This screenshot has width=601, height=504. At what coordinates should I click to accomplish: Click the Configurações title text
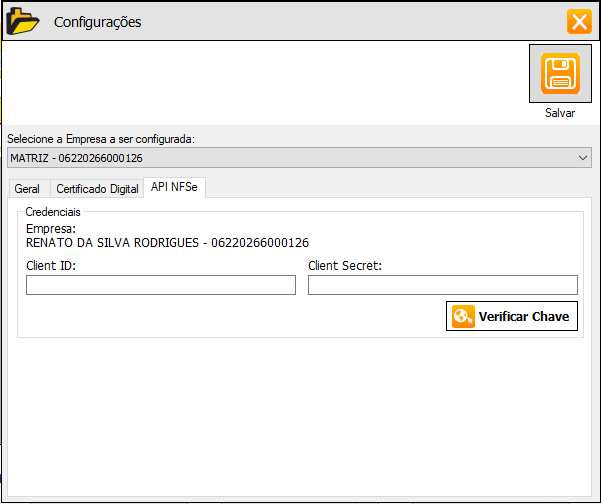point(97,22)
